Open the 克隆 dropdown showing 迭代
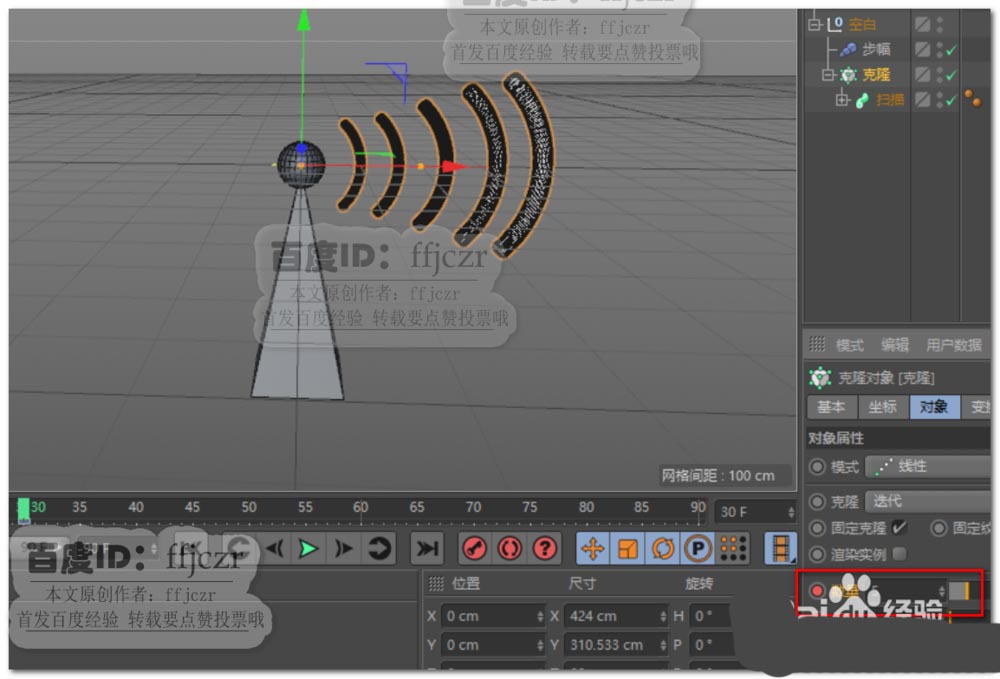1000x679 pixels. coord(928,502)
